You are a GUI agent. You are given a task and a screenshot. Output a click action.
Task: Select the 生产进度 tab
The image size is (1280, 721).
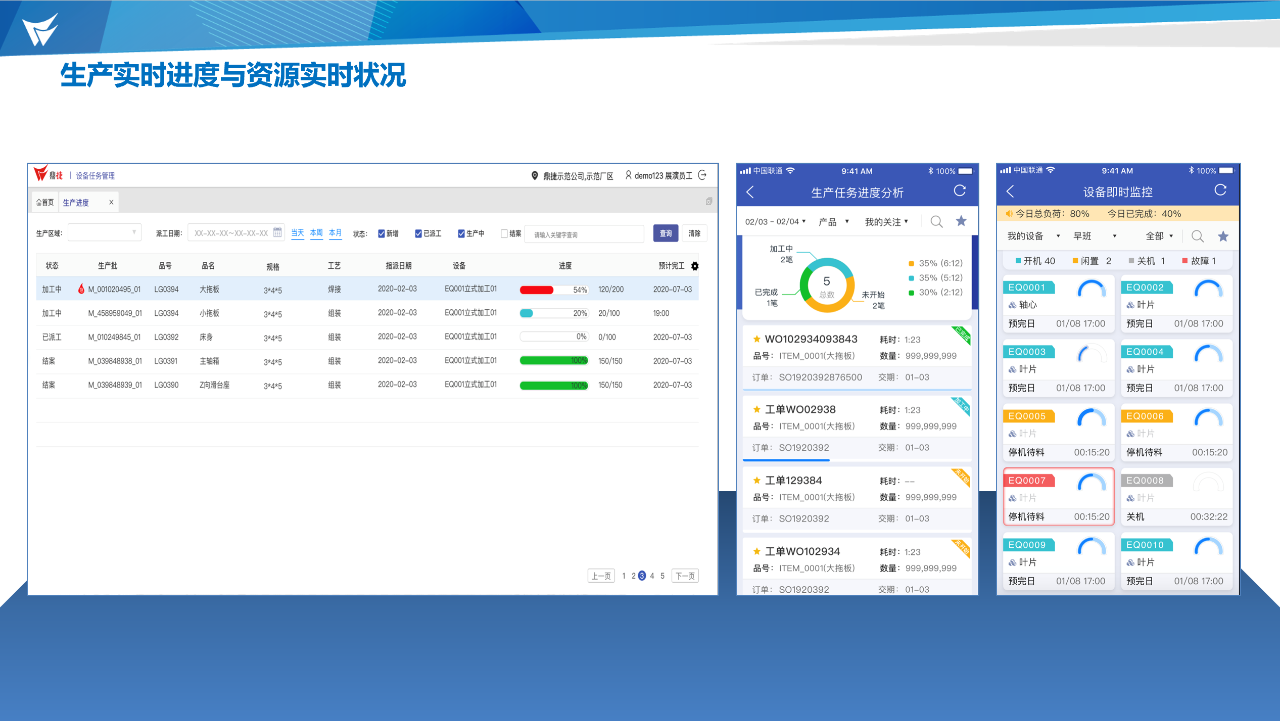77,202
